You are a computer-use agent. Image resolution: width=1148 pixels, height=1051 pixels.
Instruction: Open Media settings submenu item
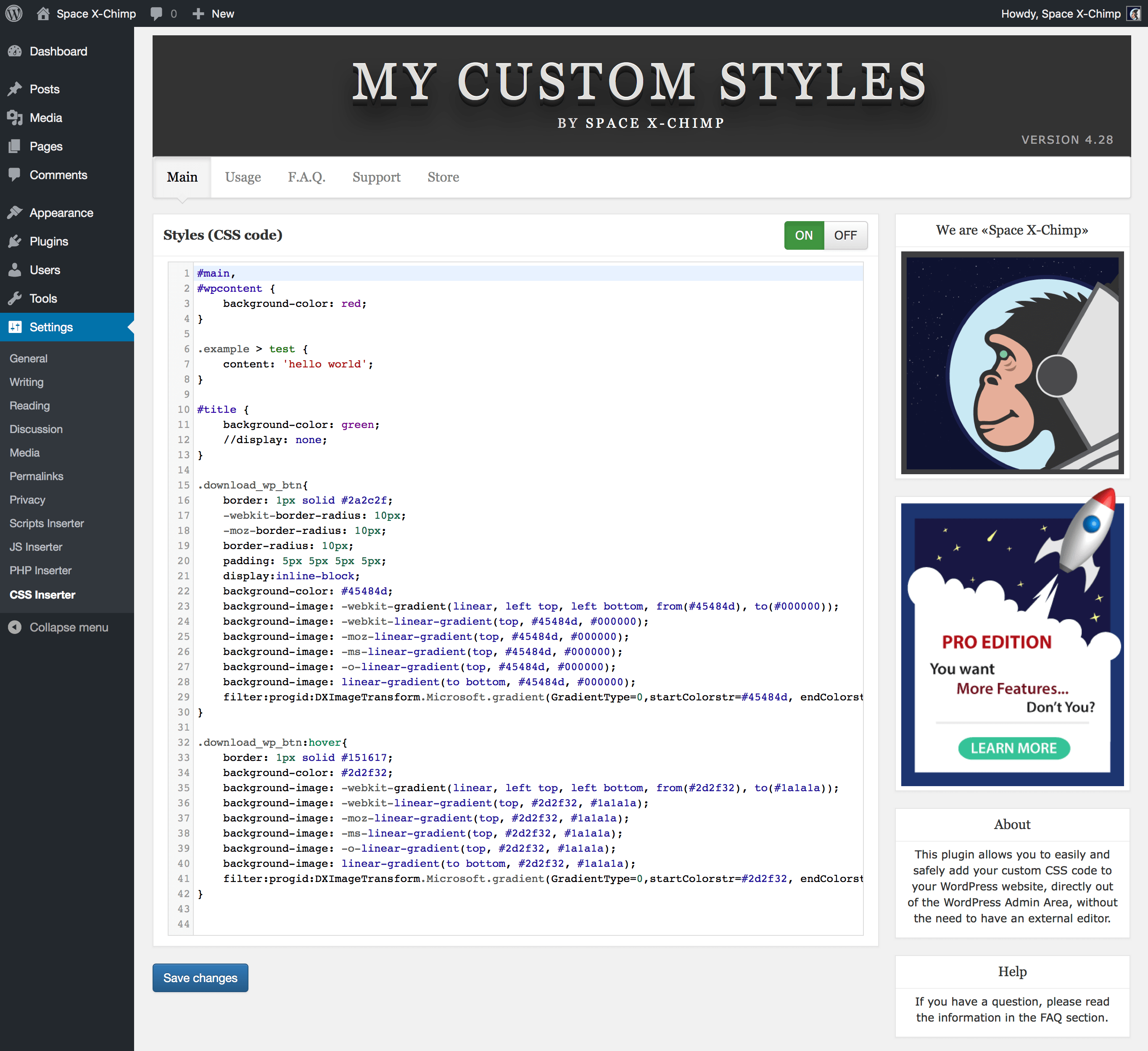[24, 453]
